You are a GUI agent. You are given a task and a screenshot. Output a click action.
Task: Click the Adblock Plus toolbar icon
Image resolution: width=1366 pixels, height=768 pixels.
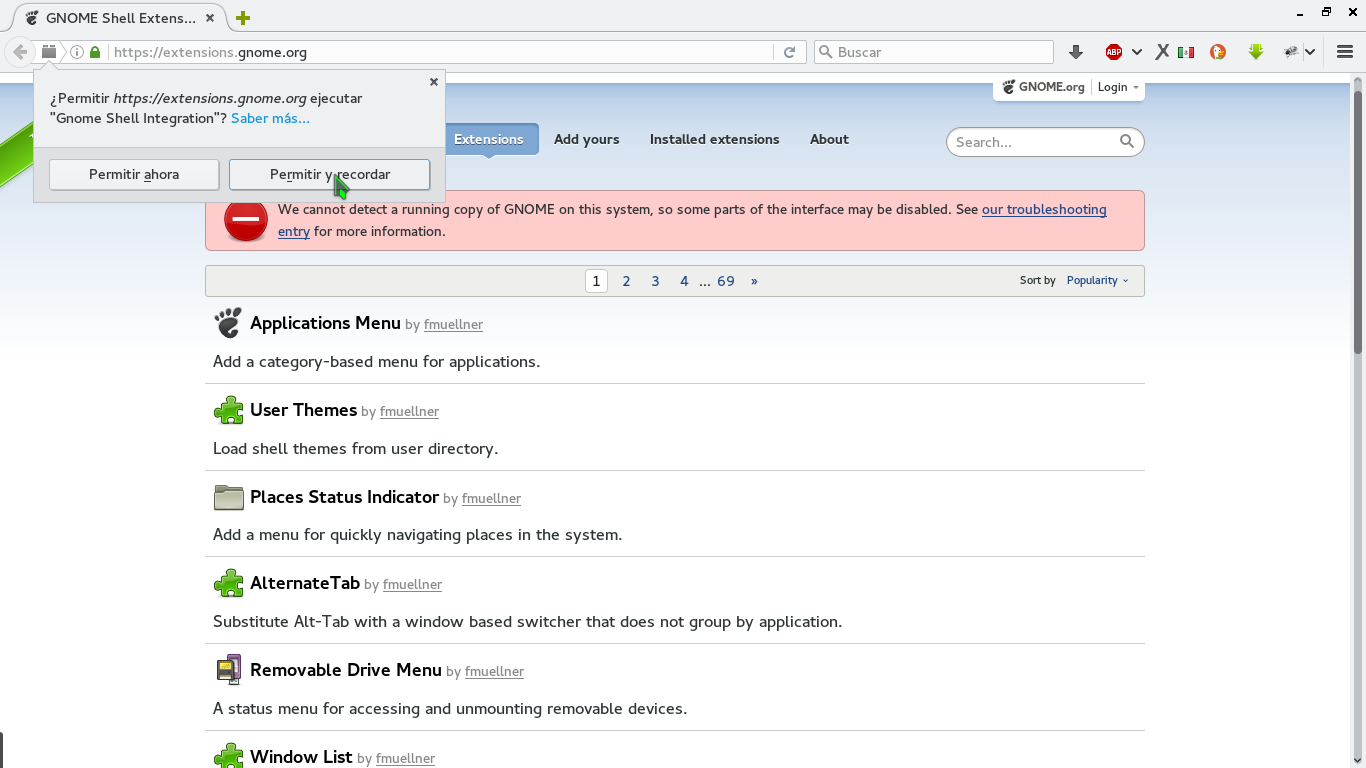coord(1114,52)
